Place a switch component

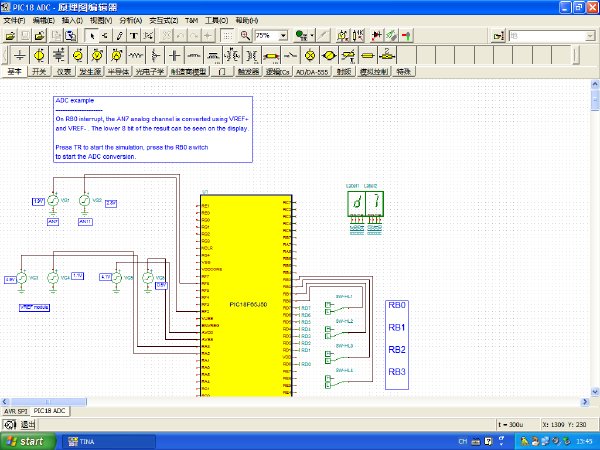coord(291,55)
